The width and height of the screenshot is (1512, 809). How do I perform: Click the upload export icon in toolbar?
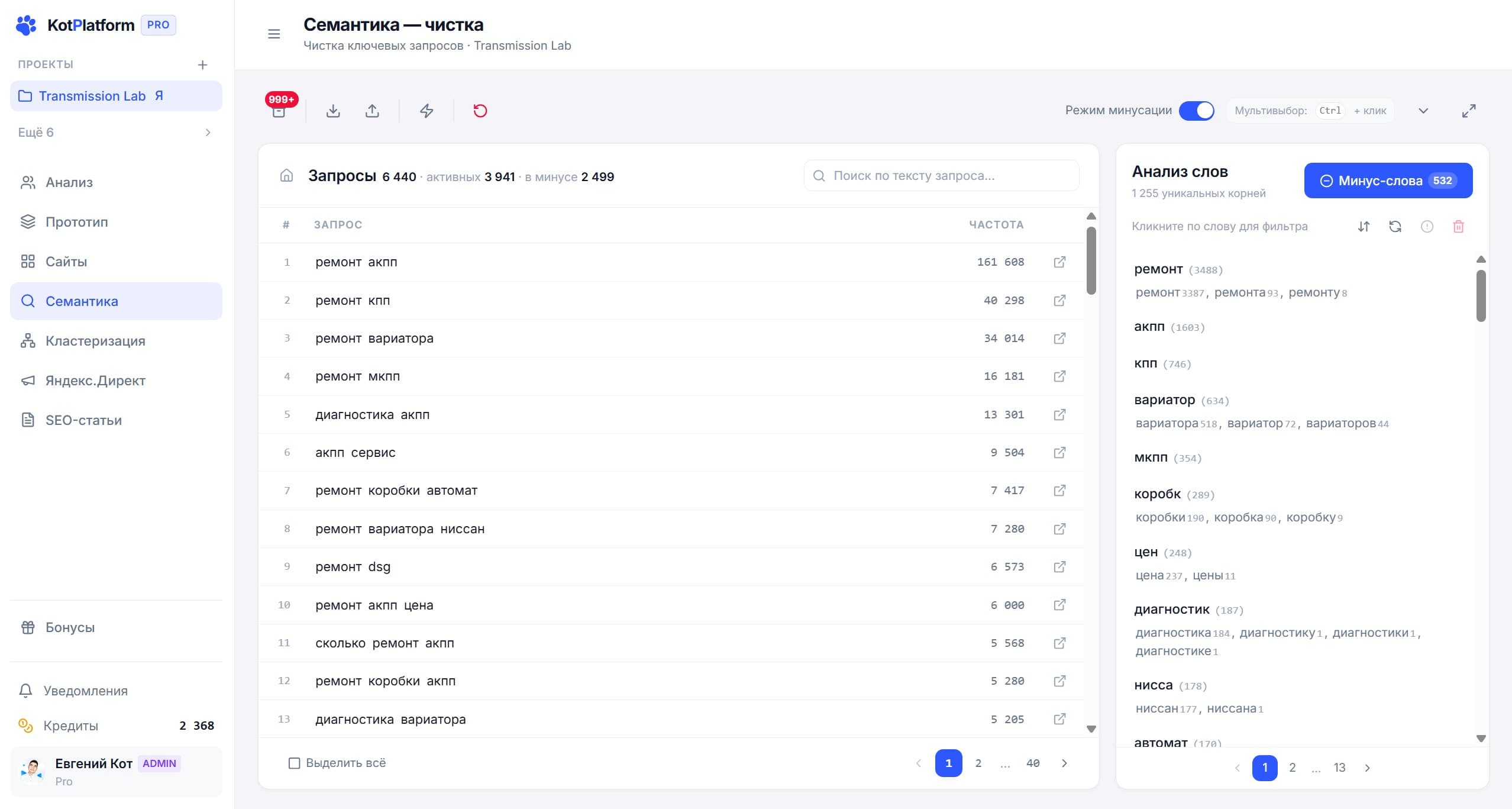coord(372,111)
